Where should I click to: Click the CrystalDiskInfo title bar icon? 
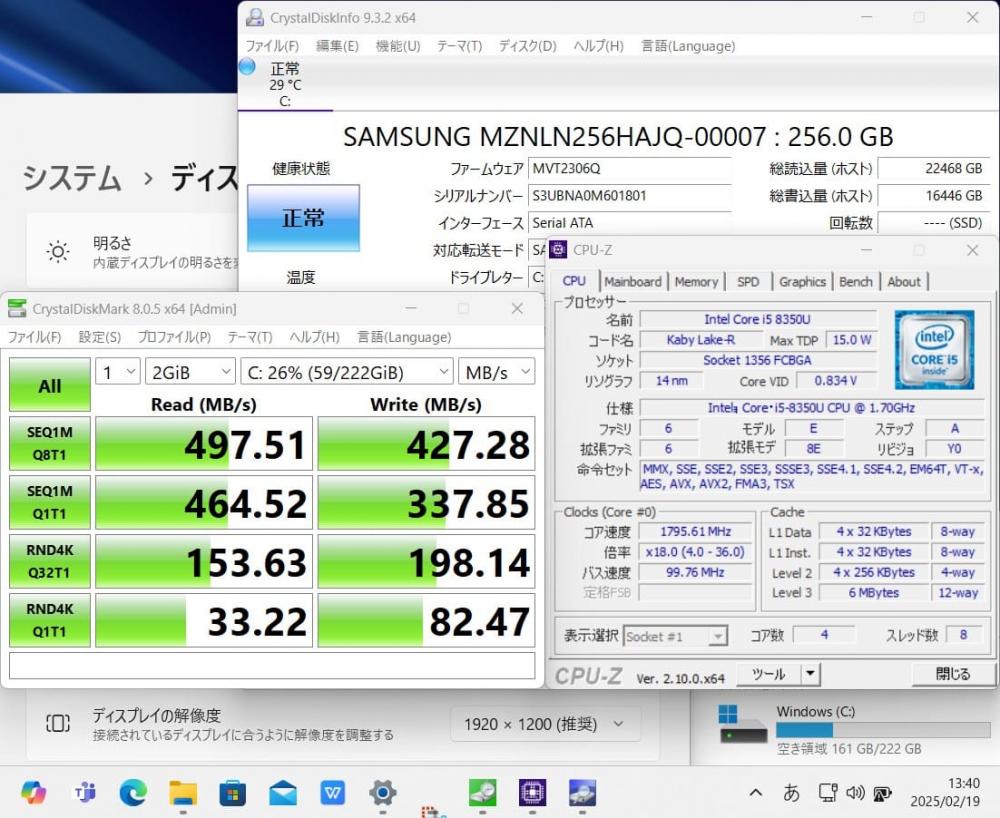click(x=255, y=17)
